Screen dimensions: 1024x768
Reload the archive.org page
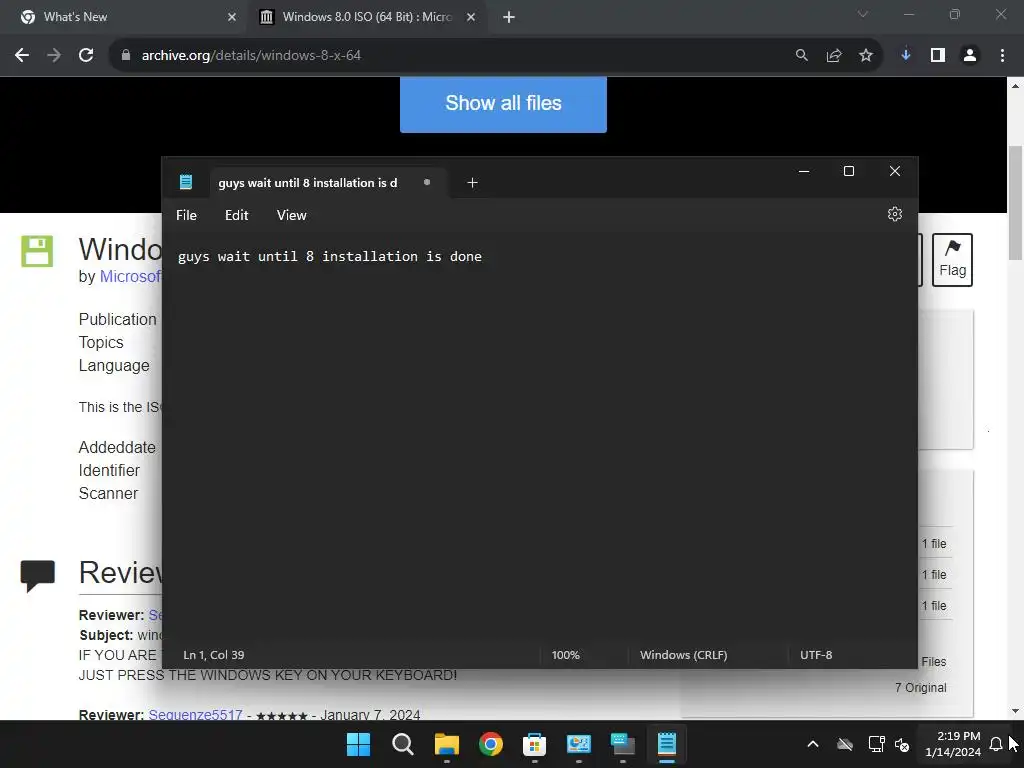pyautogui.click(x=86, y=56)
